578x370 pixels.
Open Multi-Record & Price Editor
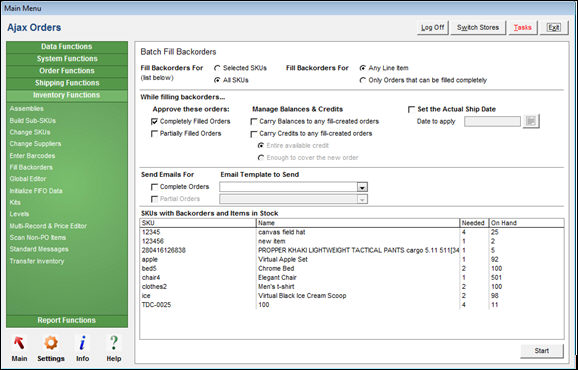(x=48, y=226)
